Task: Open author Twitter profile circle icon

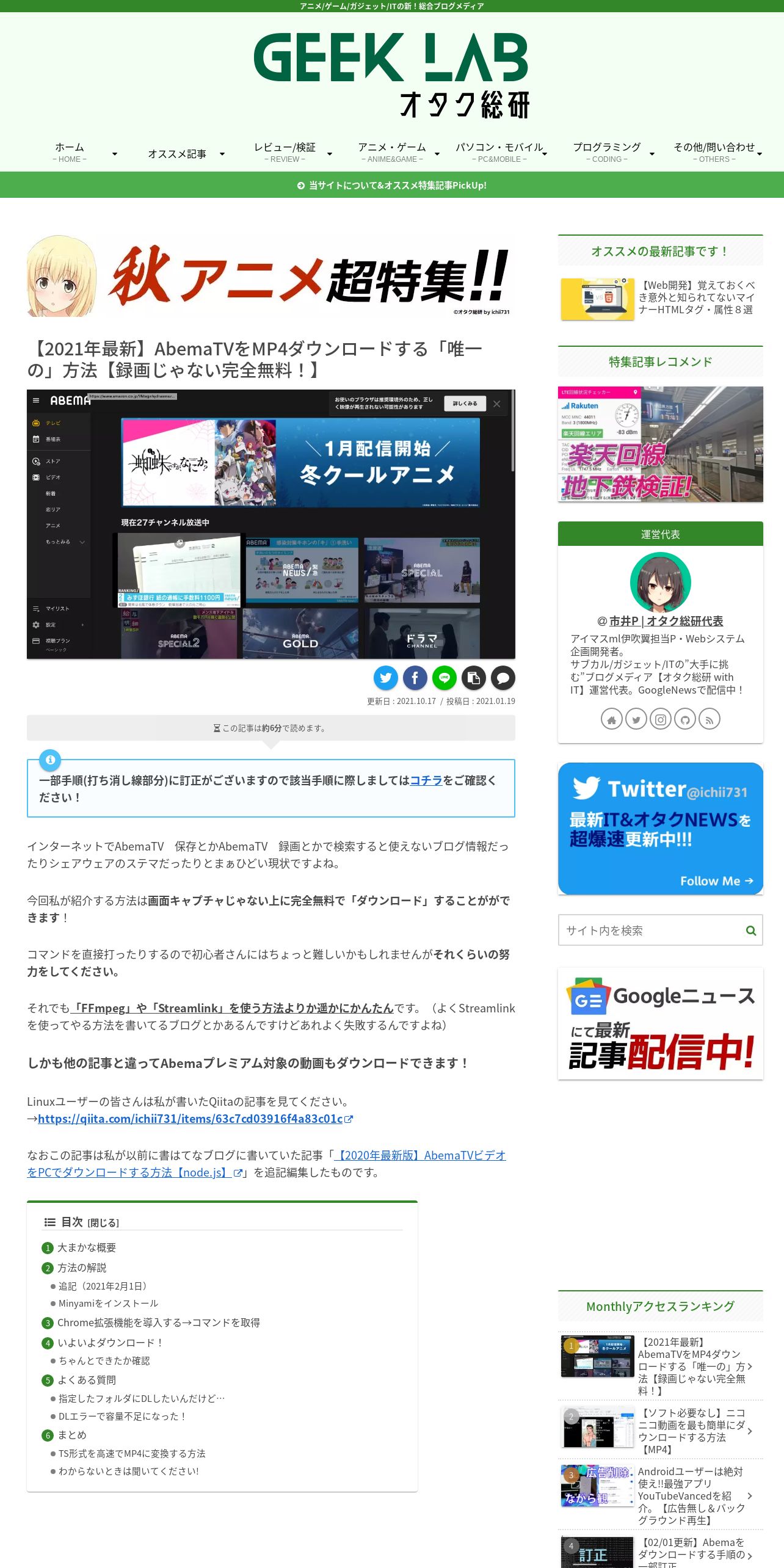Action: (x=636, y=719)
